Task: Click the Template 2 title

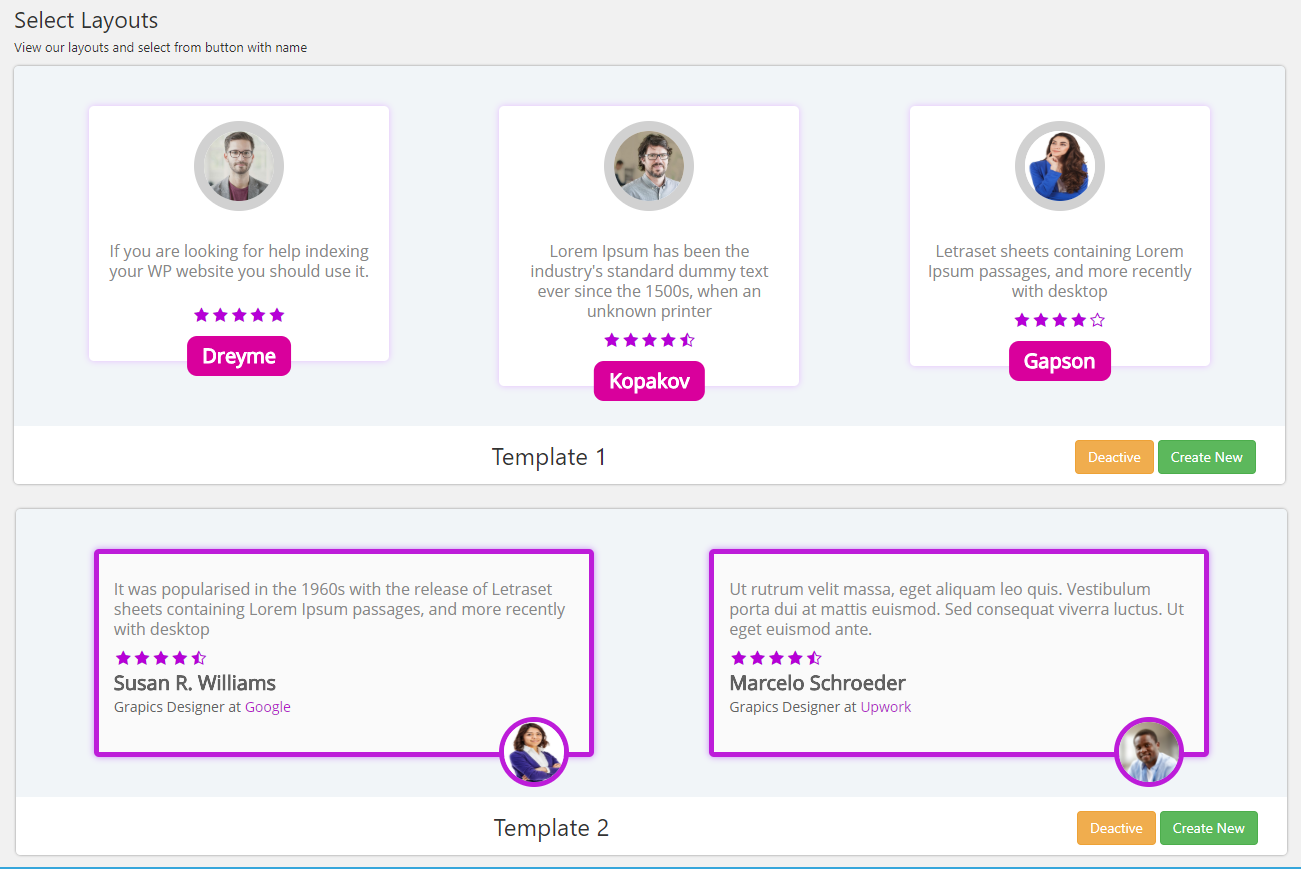Action: pyautogui.click(x=551, y=828)
